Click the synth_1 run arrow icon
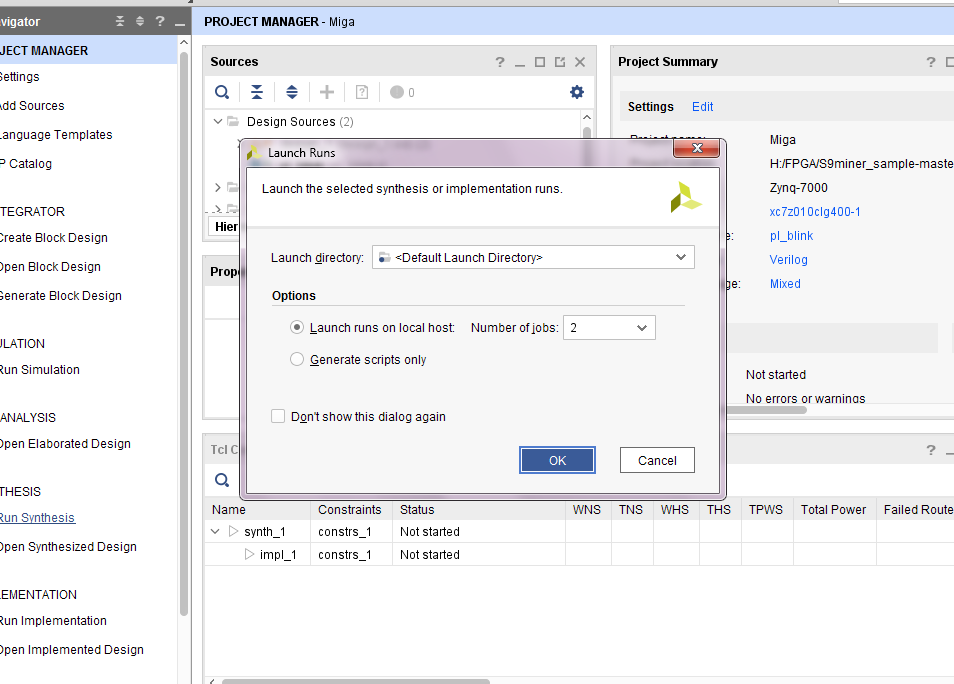The image size is (954, 684). (x=233, y=531)
